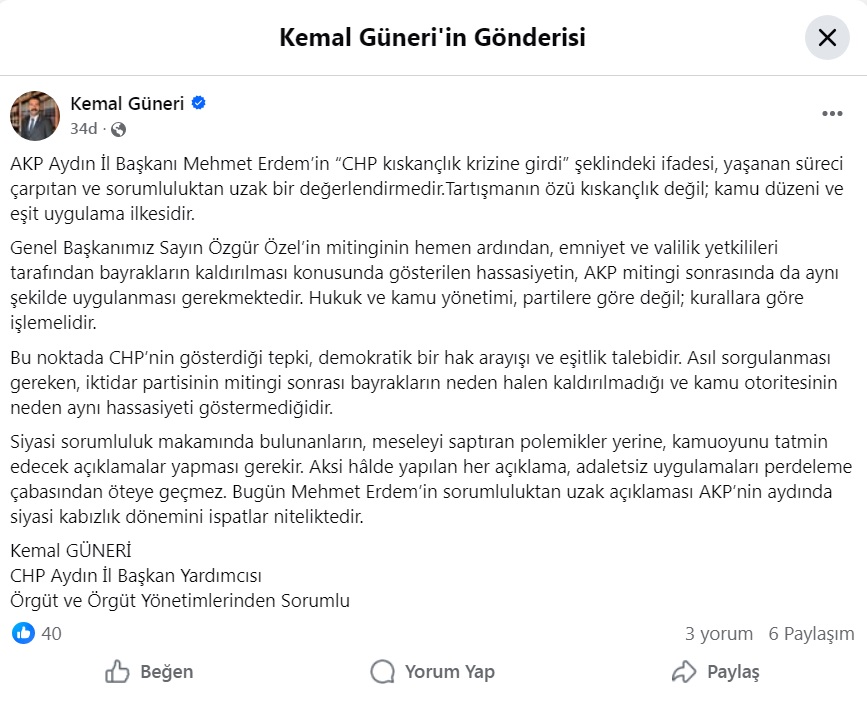867x704 pixels.
Task: View the 40 reactions count
Action: pyautogui.click(x=52, y=633)
